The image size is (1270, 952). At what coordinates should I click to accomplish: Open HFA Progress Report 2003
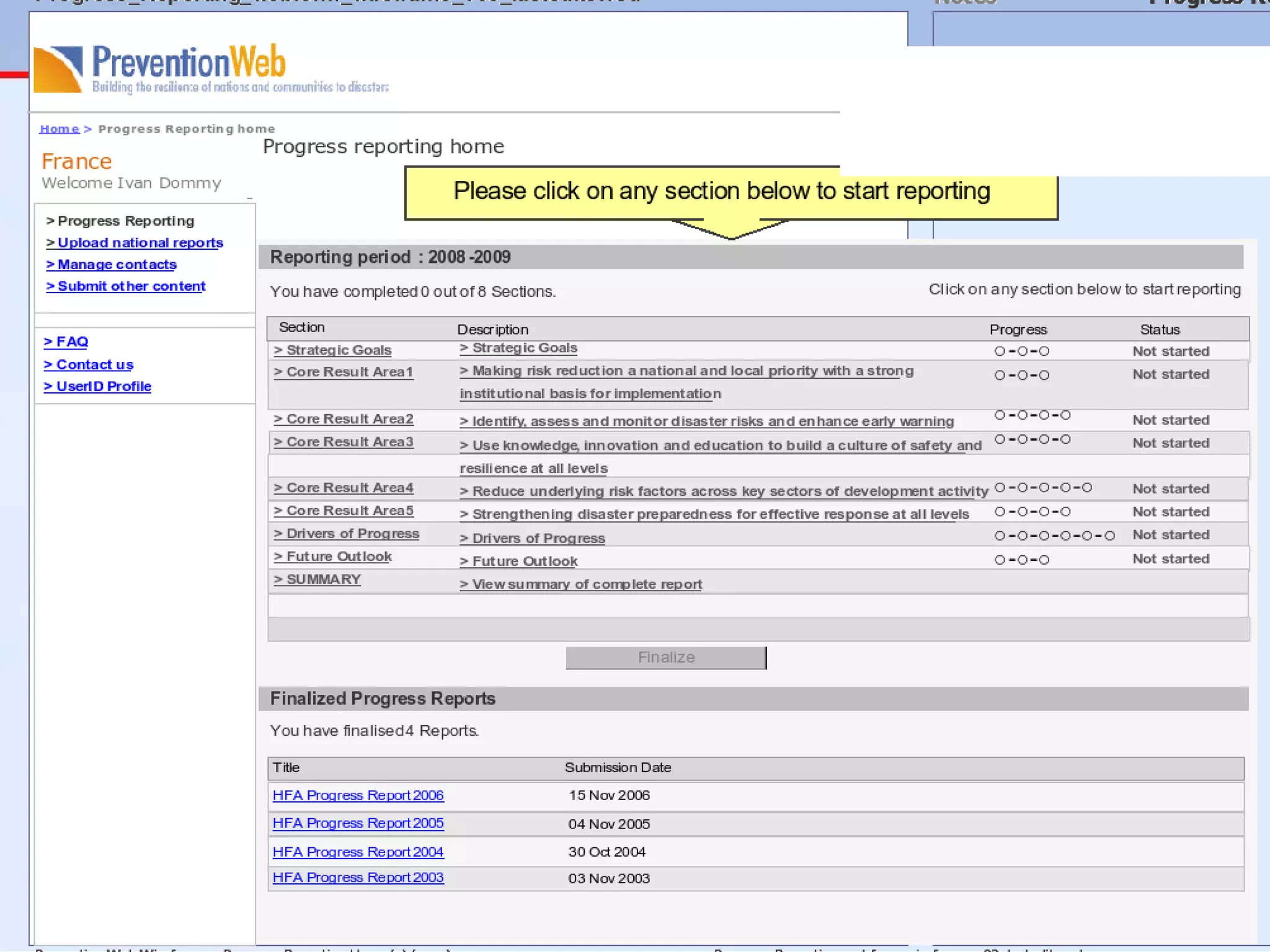tap(358, 878)
